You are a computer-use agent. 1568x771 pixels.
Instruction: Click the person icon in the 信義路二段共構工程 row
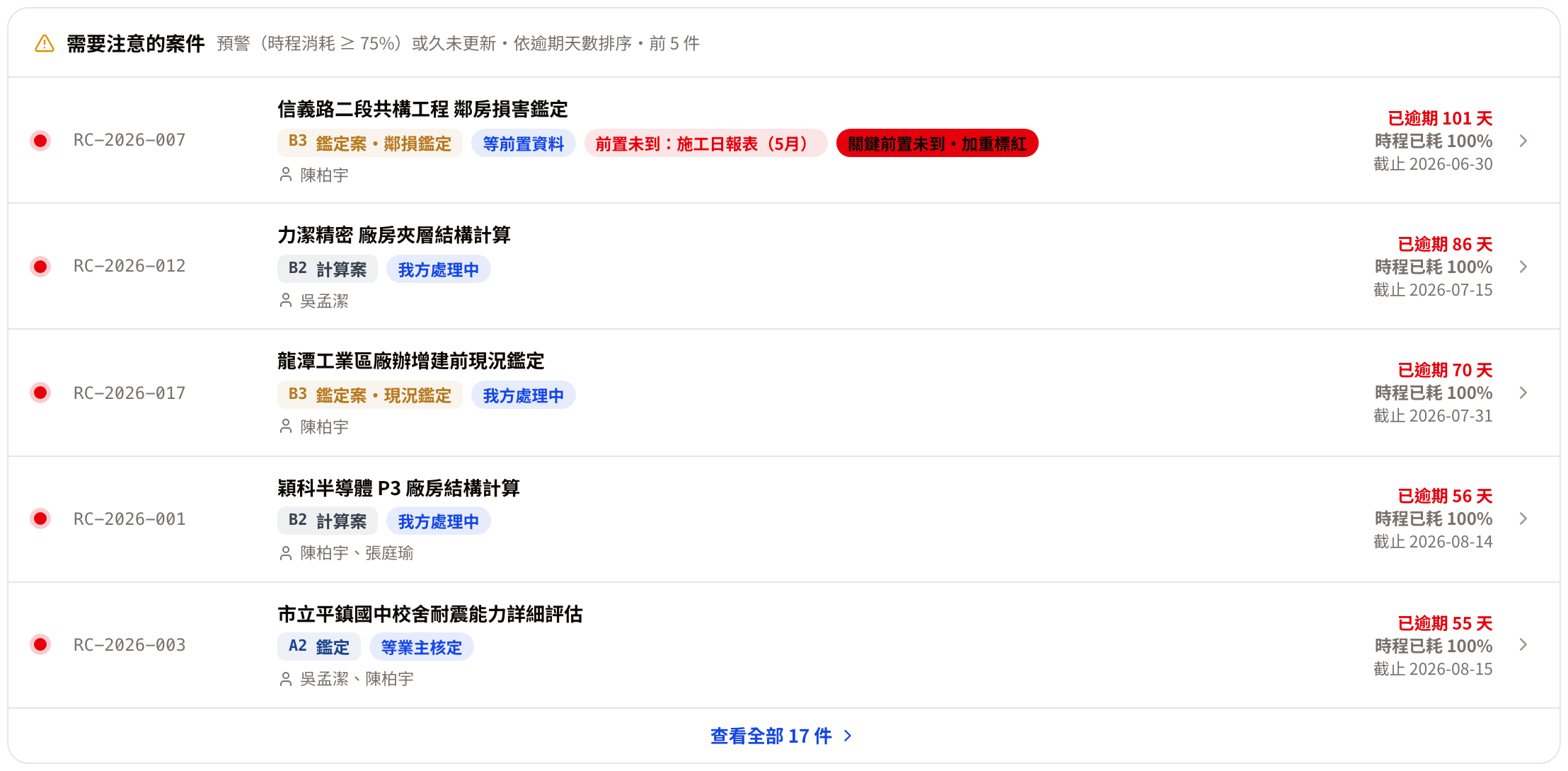point(286,175)
